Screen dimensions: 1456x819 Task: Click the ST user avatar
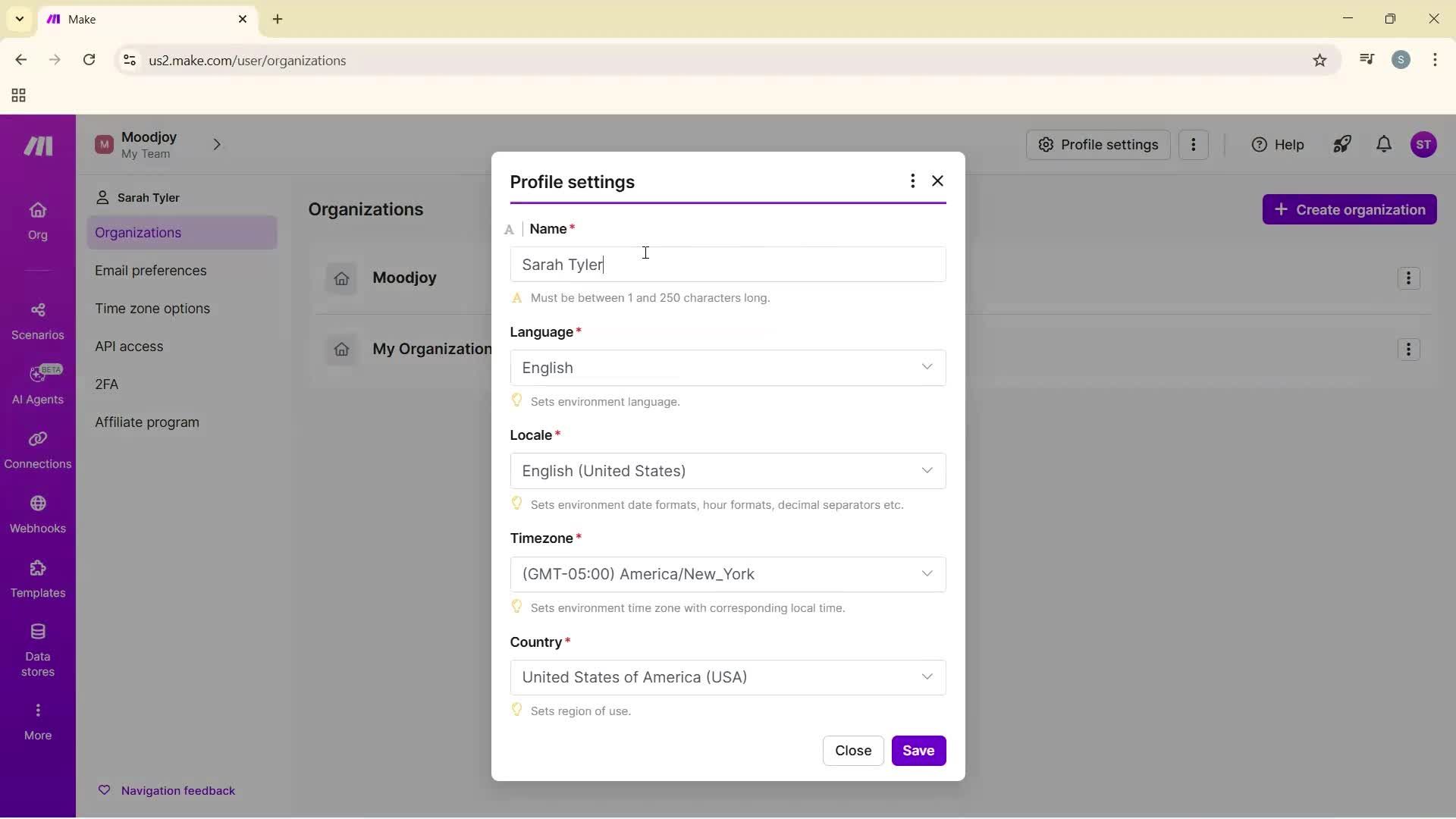(x=1425, y=144)
